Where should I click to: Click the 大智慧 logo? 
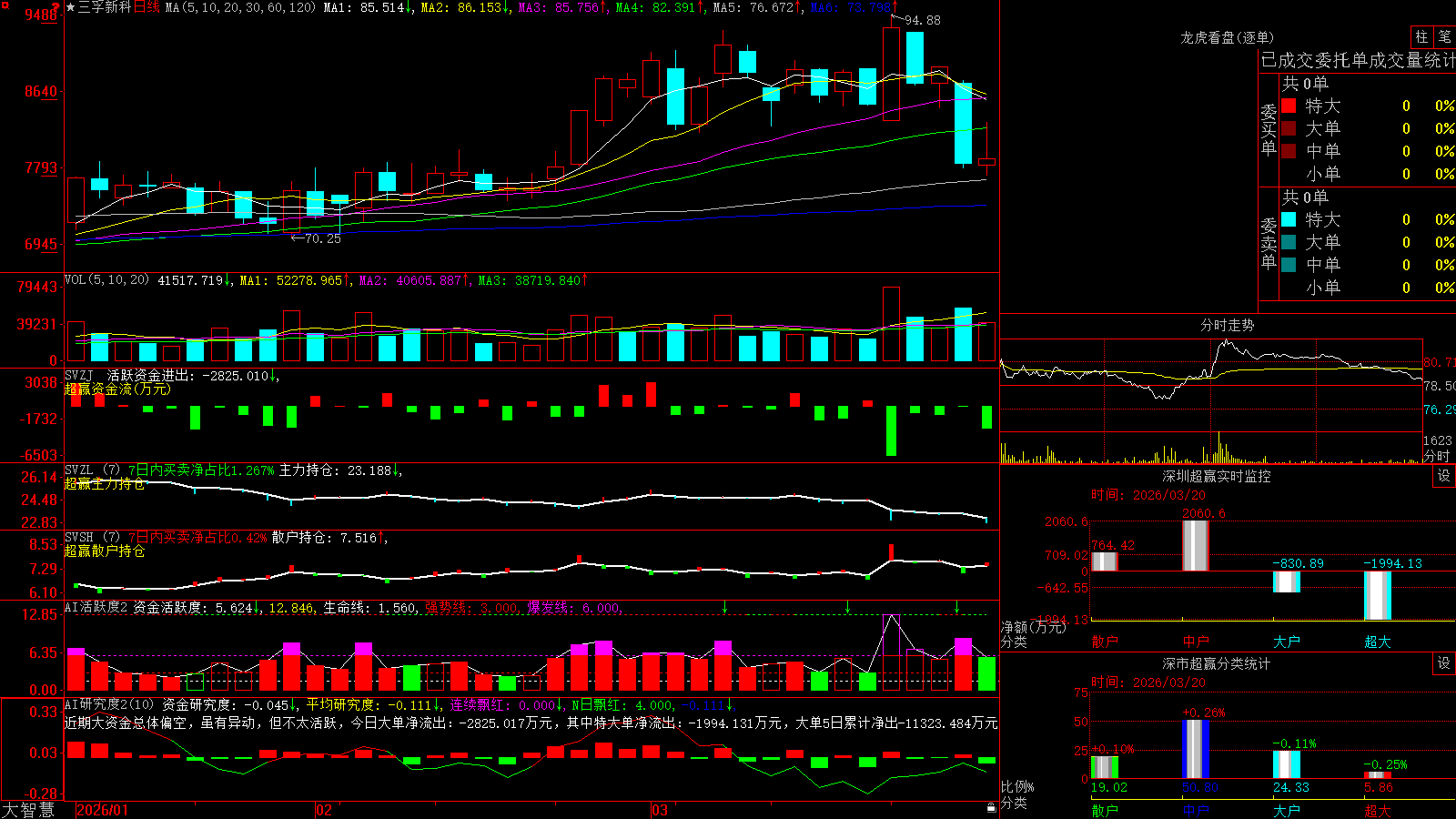pos(28,810)
